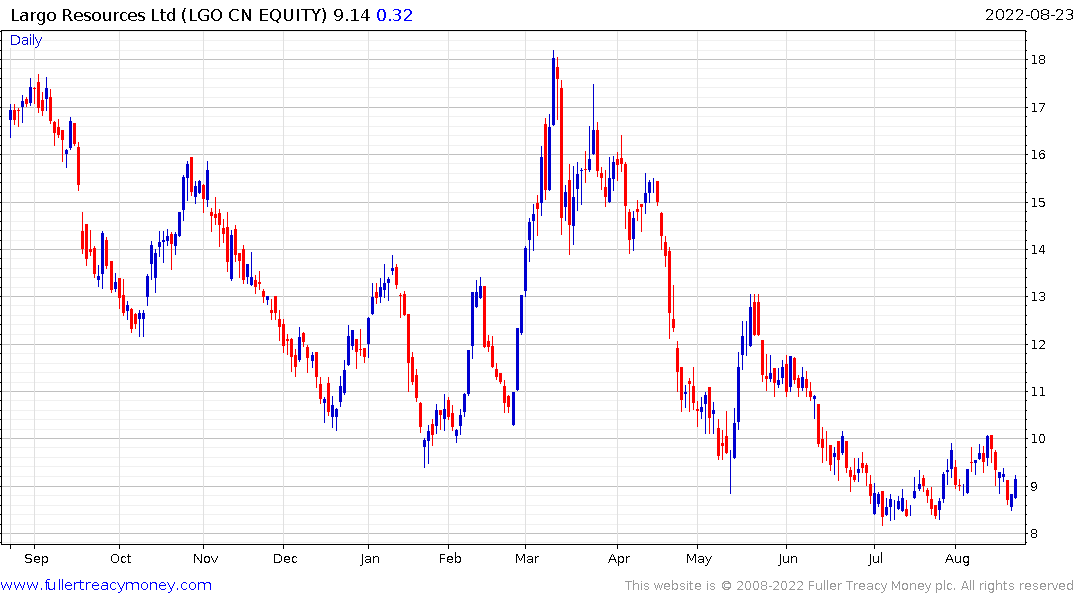The width and height of the screenshot is (1075, 600).
Task: Click the Fuller Treacy Money copyright notice
Action: click(x=849, y=585)
